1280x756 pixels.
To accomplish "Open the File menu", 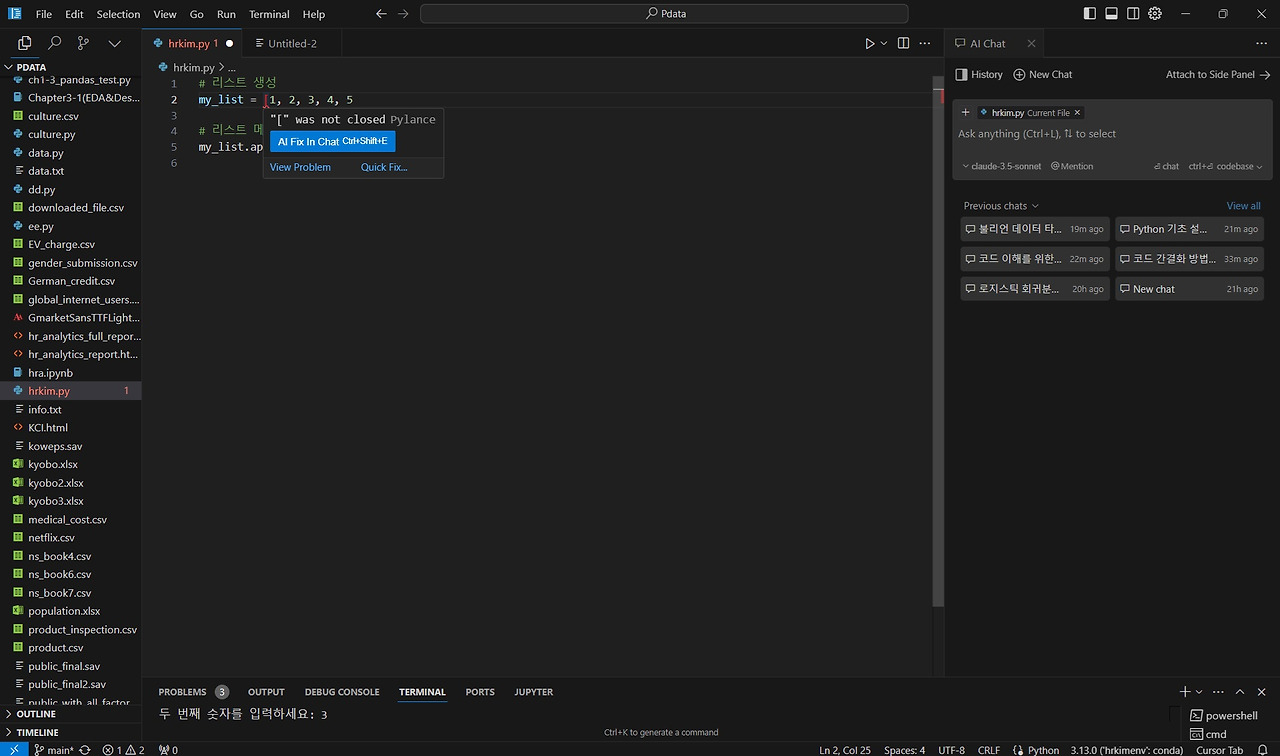I will click(44, 14).
